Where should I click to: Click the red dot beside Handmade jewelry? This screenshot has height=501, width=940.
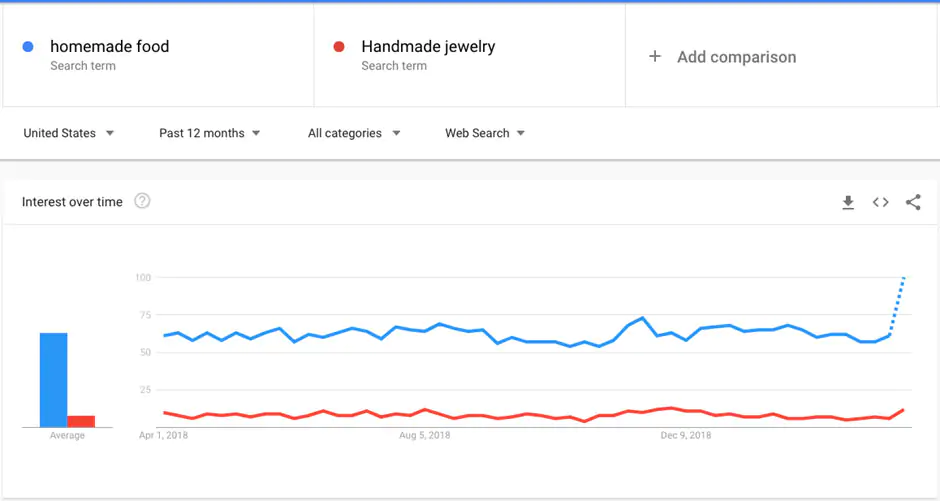[339, 47]
